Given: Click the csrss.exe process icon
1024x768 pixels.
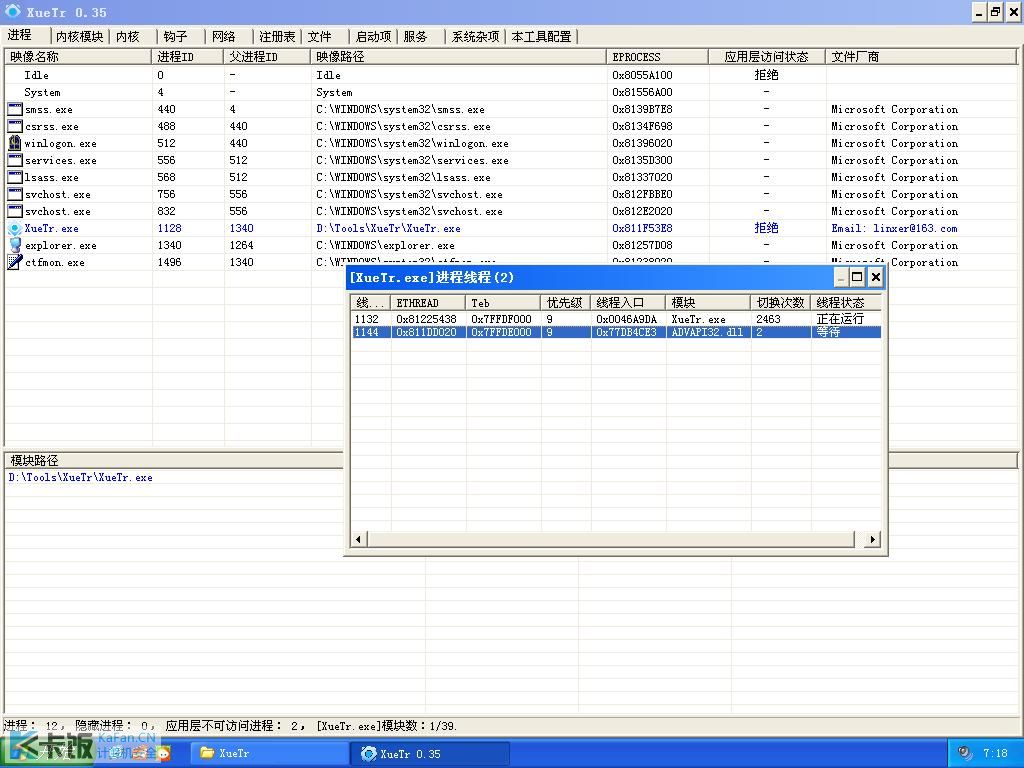Looking at the screenshot, I should (14, 126).
